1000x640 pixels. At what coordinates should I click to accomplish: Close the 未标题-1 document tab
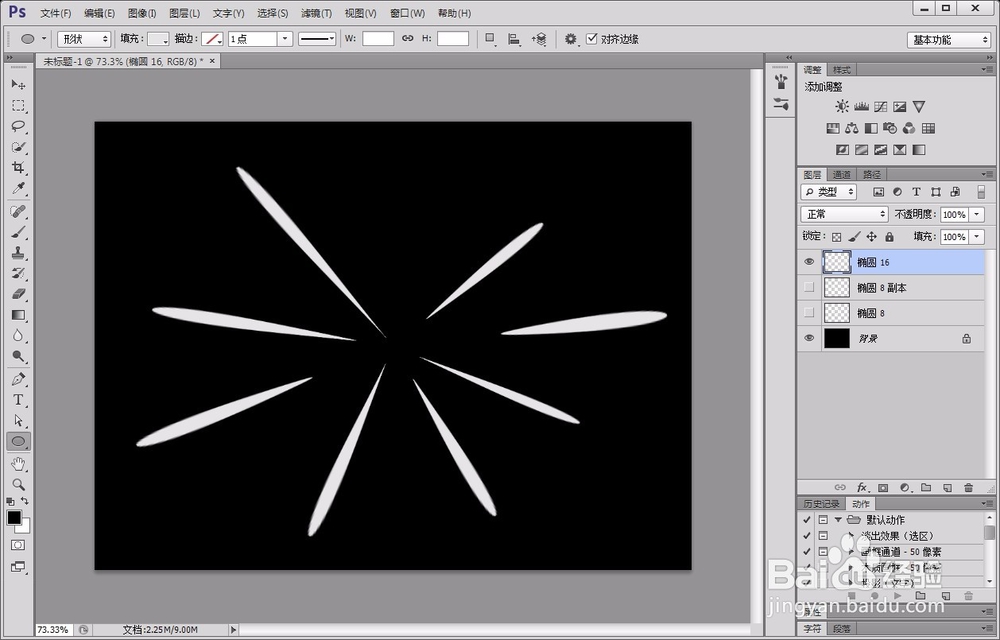[212, 61]
